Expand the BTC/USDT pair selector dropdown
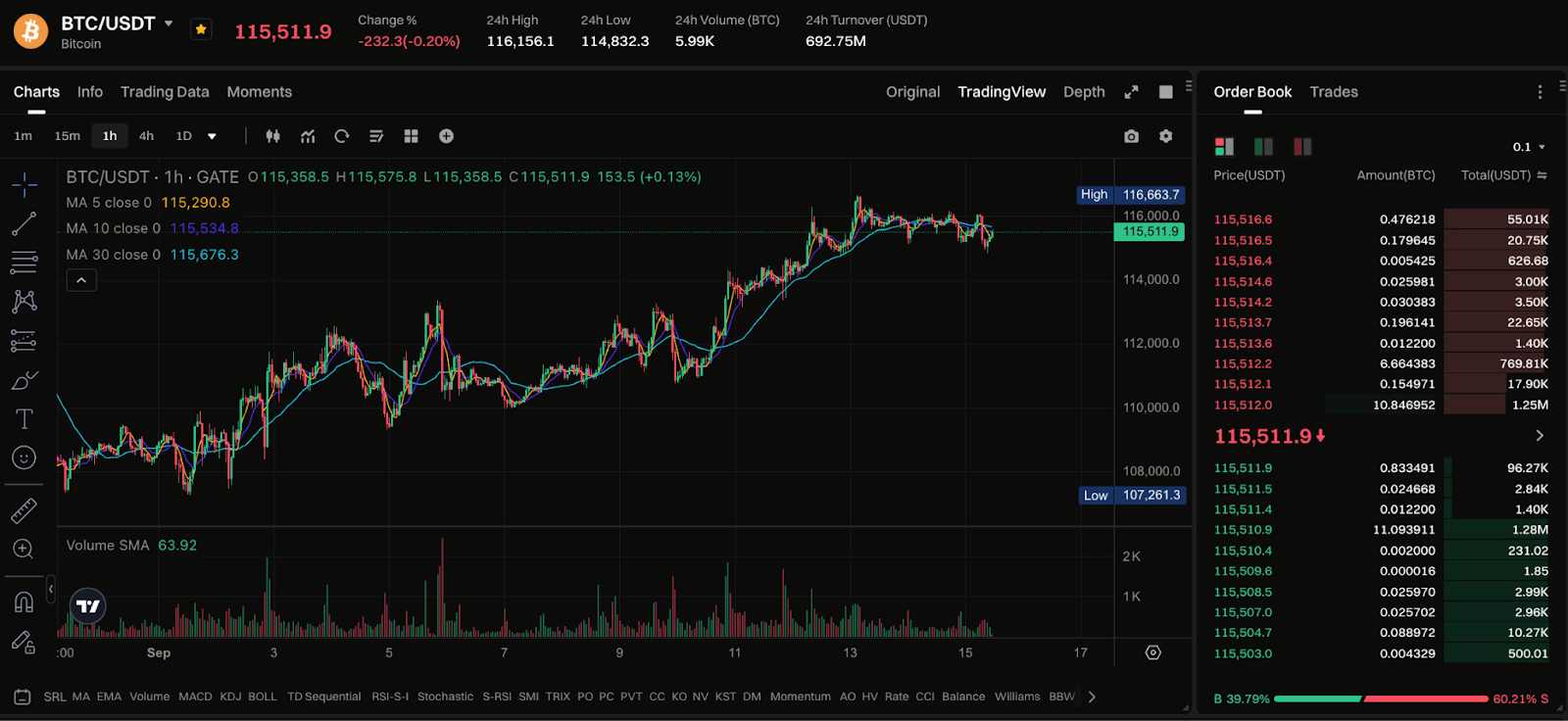The image size is (1568, 721). (169, 24)
